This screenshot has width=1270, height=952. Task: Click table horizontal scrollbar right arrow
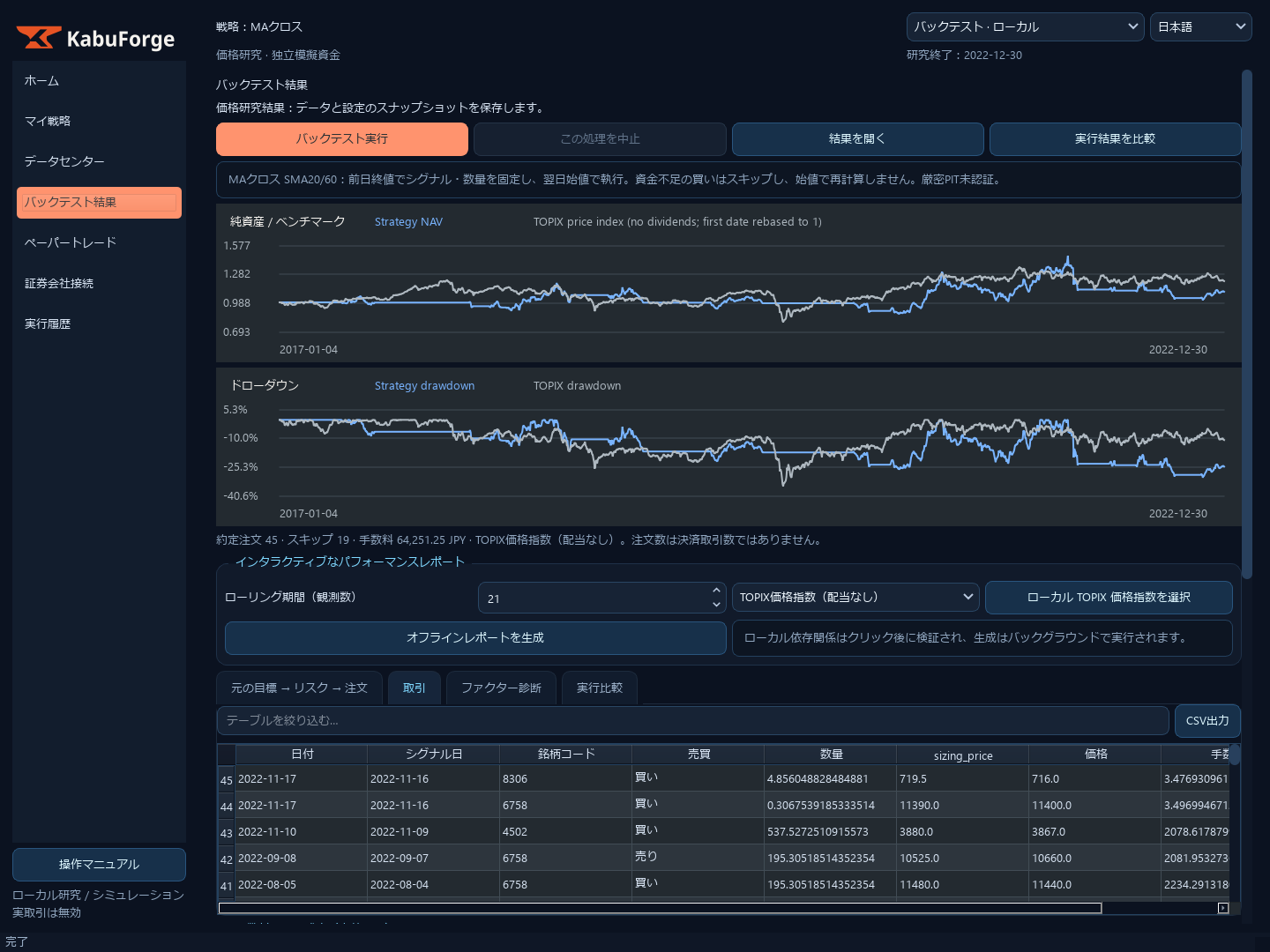click(x=1223, y=908)
